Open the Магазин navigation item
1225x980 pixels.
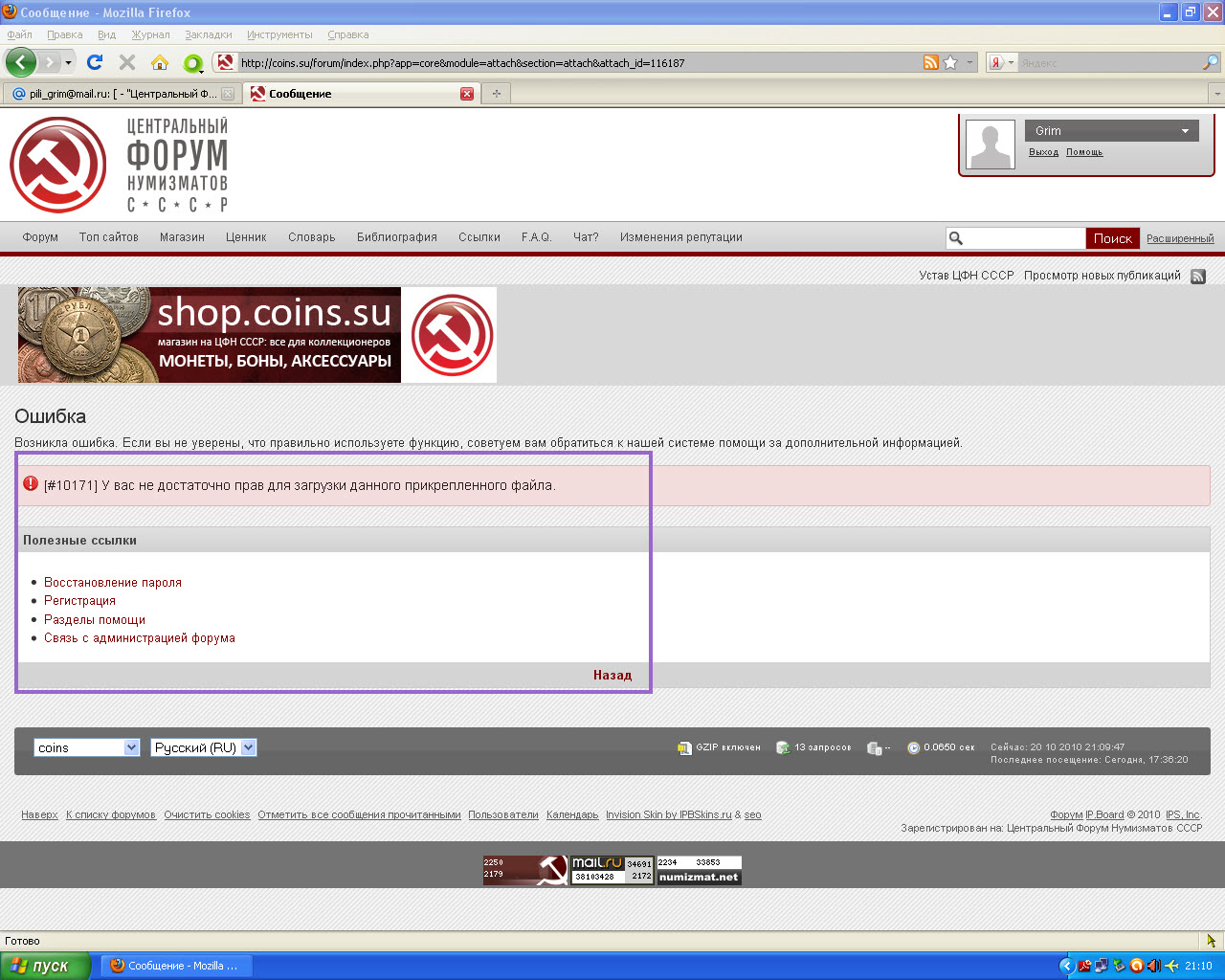[182, 237]
